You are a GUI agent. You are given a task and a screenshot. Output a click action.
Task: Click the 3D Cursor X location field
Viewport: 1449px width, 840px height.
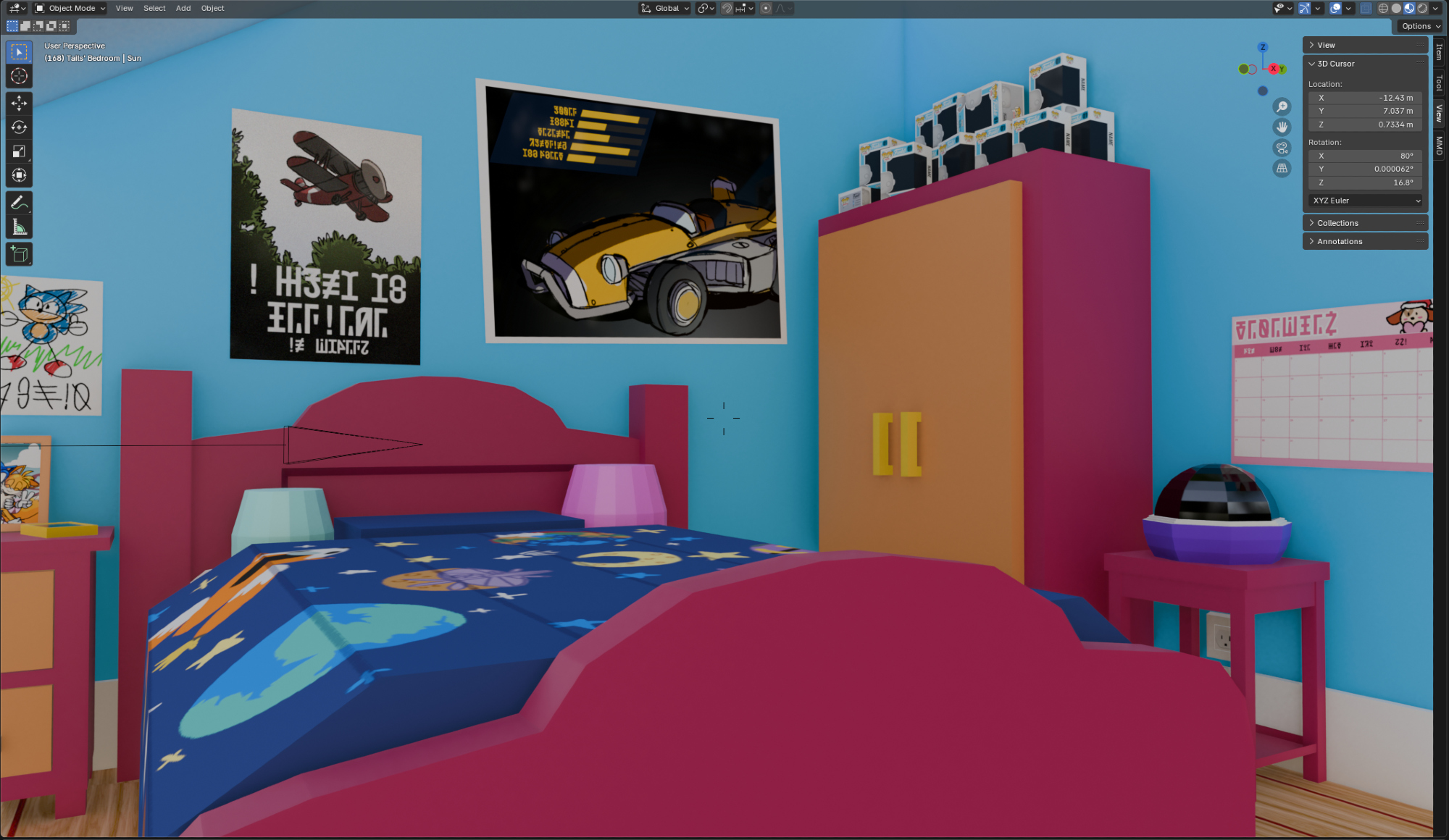[1366, 98]
